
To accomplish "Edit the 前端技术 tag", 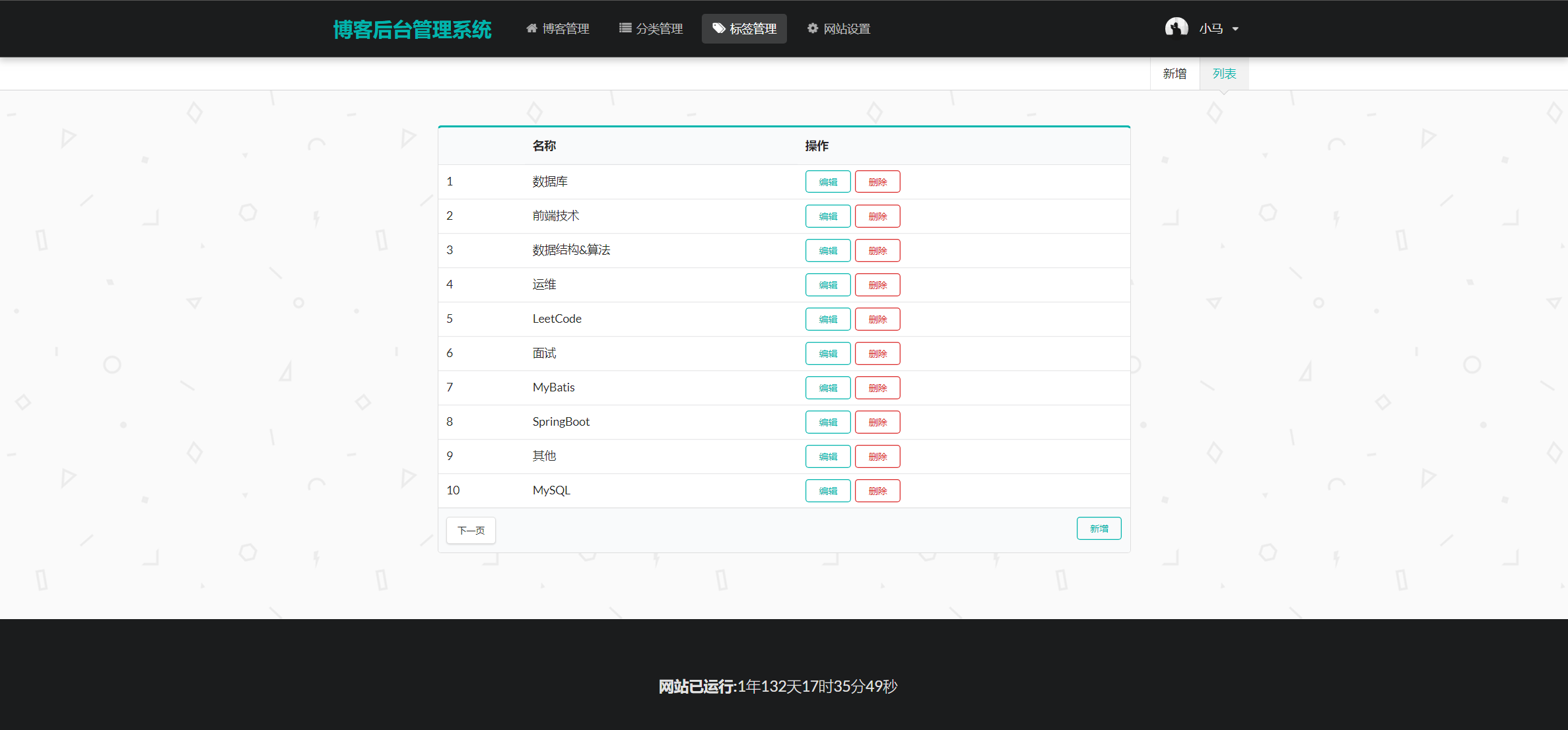I will (x=828, y=216).
